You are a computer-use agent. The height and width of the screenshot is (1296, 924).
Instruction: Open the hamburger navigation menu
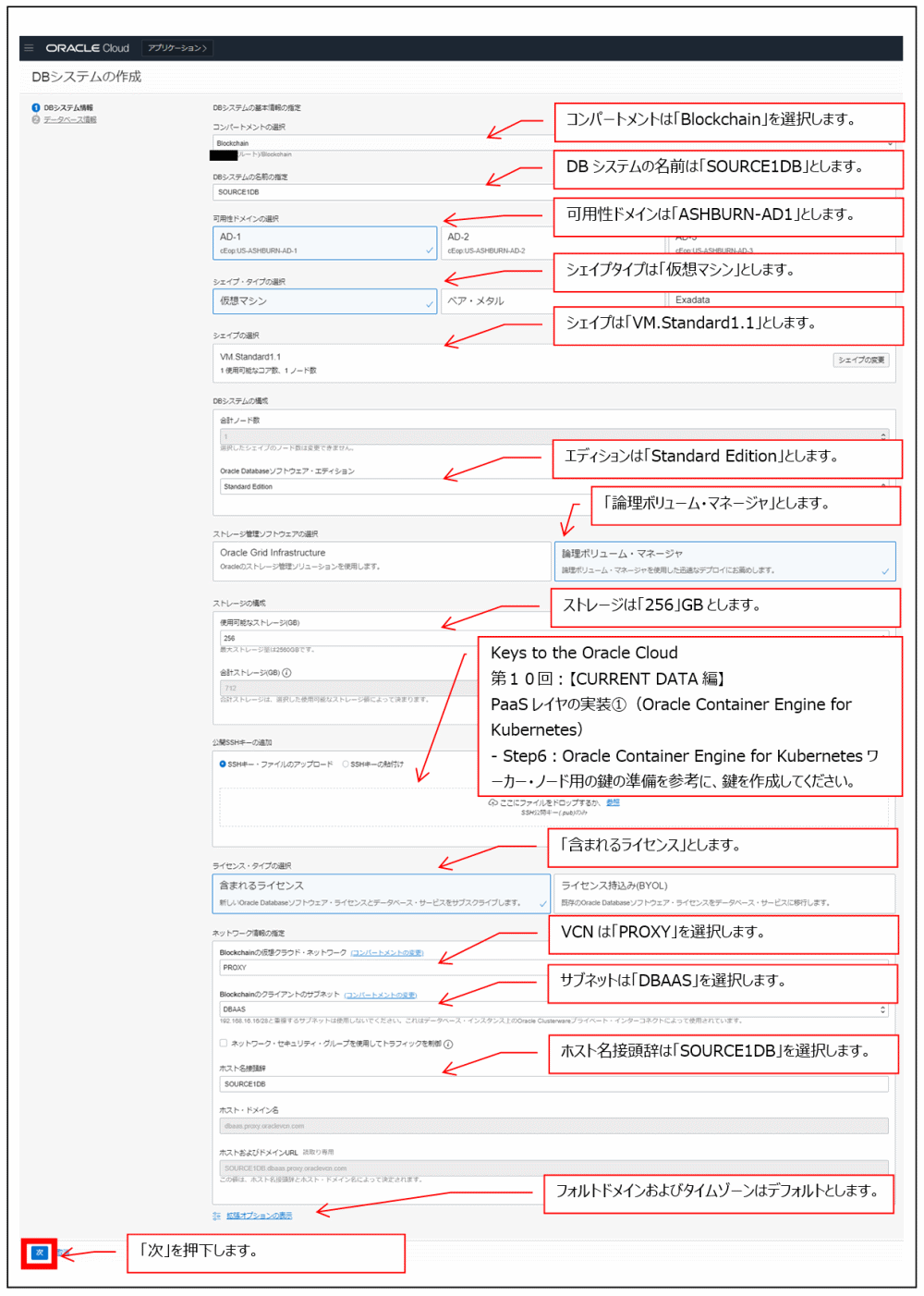(x=29, y=48)
